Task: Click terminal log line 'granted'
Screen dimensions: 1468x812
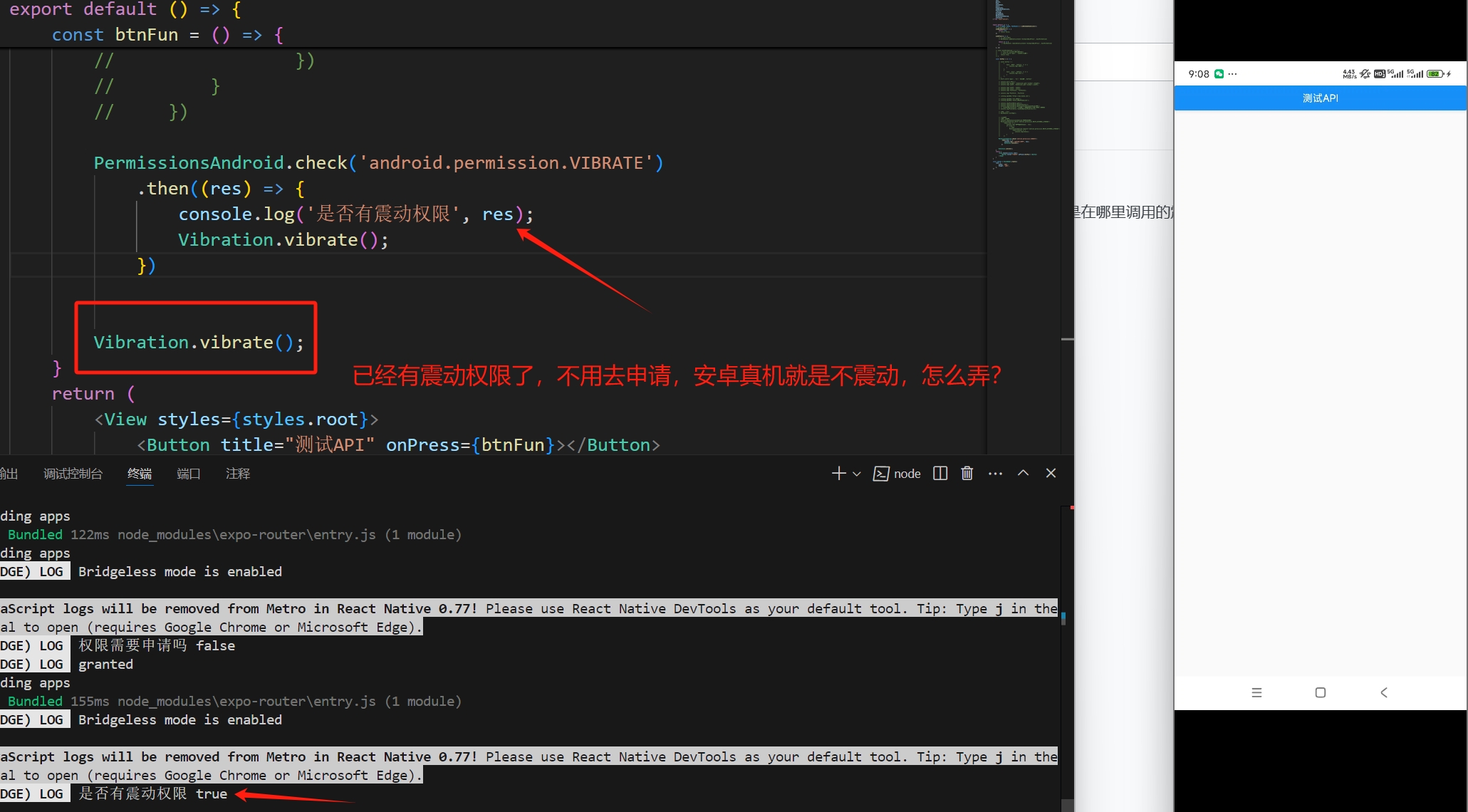Action: tap(105, 664)
